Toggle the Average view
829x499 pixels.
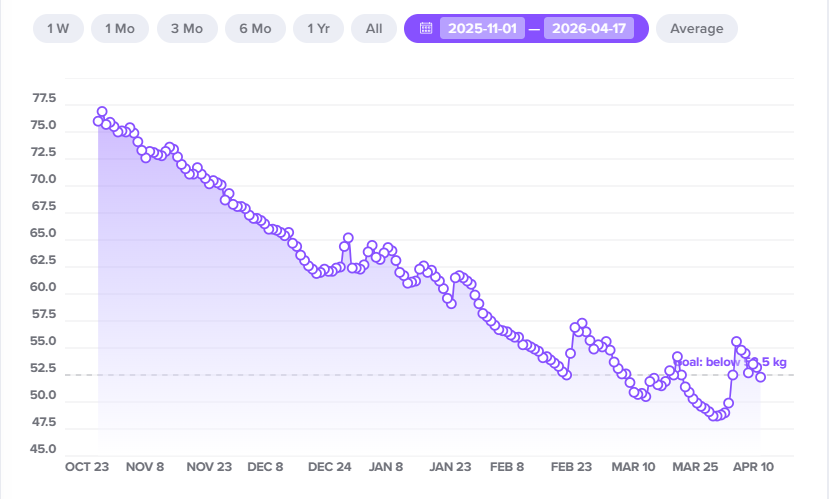[697, 28]
